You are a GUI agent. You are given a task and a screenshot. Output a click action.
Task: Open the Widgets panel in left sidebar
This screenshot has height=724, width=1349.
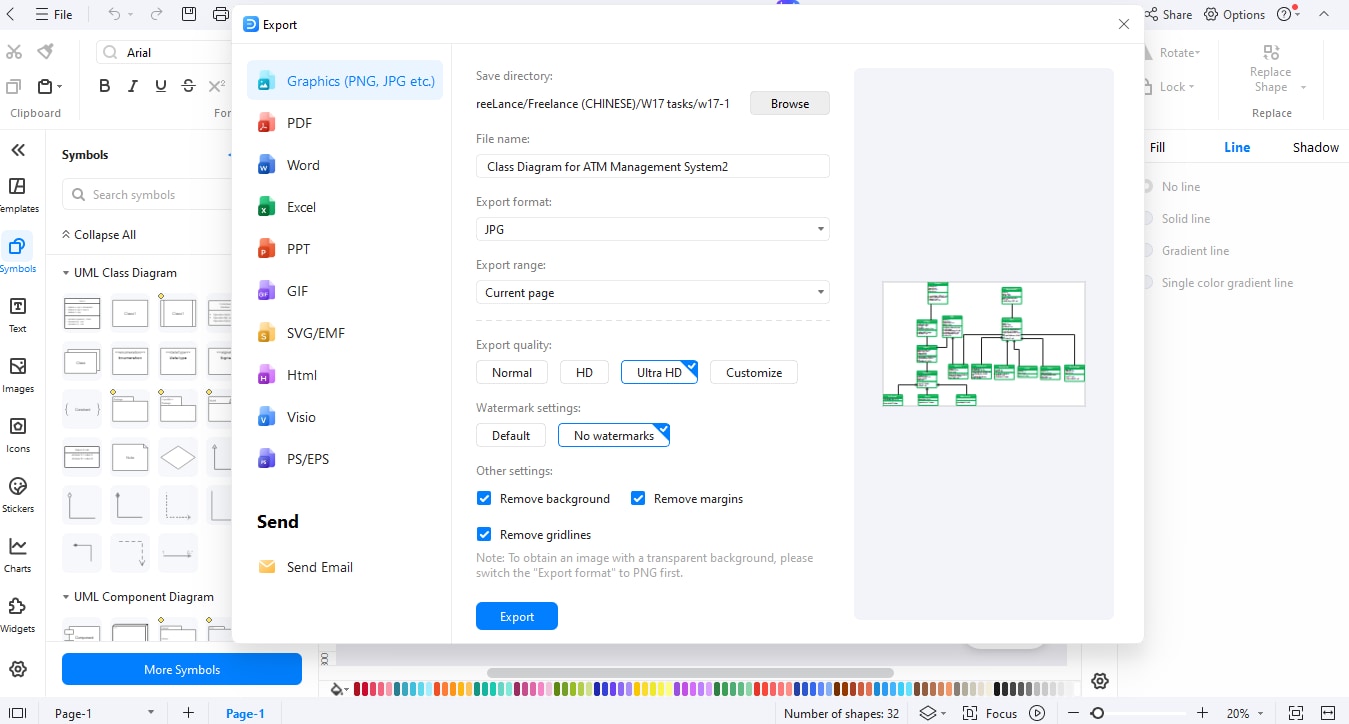click(x=17, y=614)
